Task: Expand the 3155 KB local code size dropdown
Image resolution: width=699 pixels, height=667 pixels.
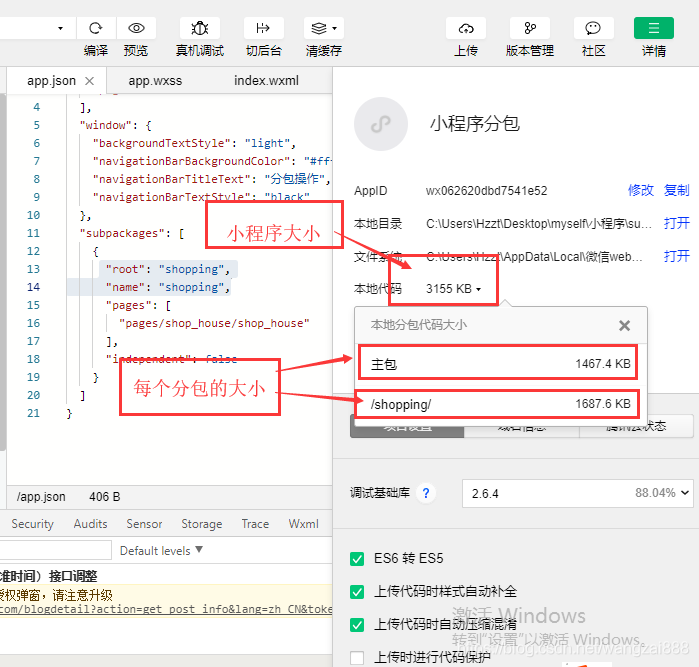Action: tap(453, 289)
